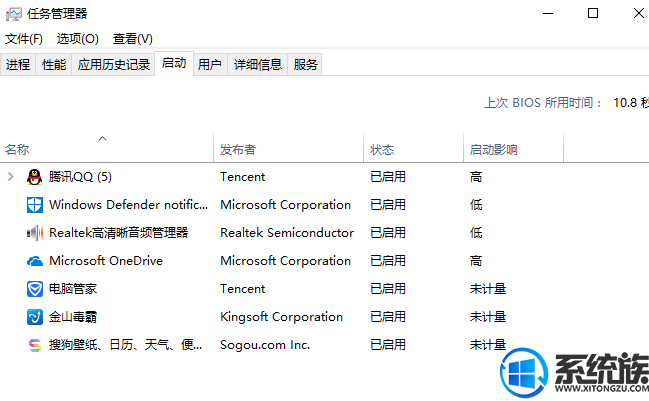This screenshot has height=401, width=649.
Task: Click Tencent publisher in the 腾讯QQ row
Action: [x=243, y=177]
